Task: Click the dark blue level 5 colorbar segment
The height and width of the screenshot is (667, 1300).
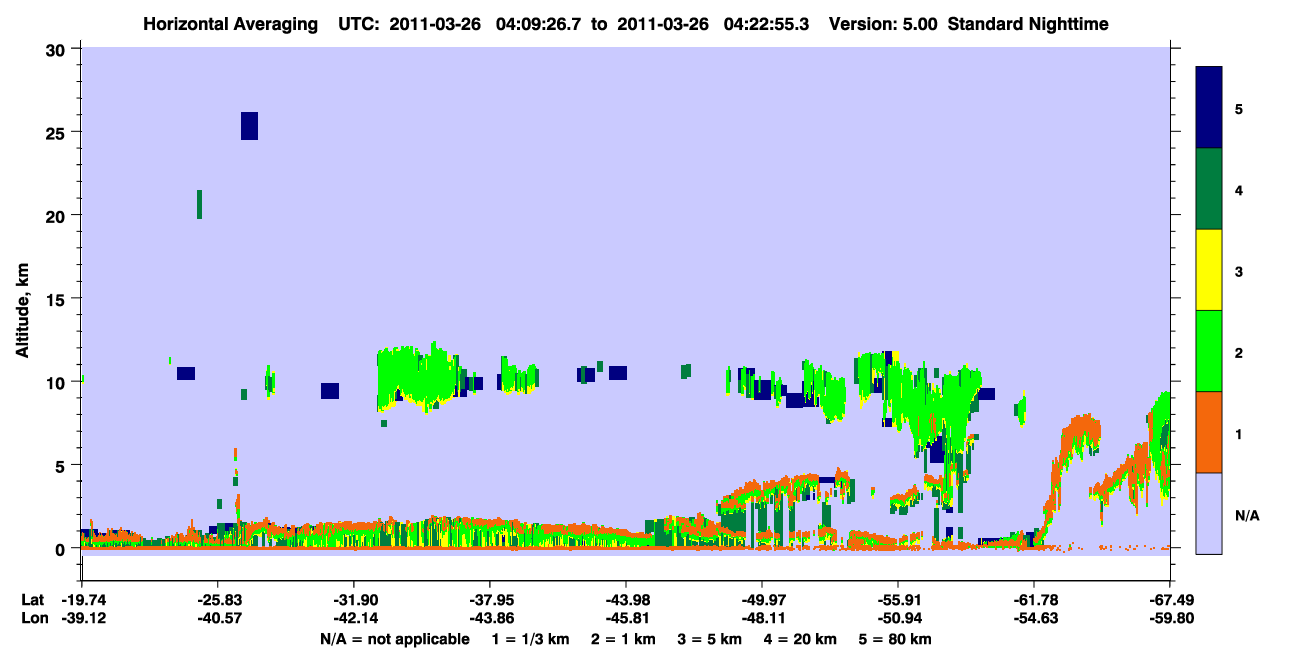Action: [1209, 108]
